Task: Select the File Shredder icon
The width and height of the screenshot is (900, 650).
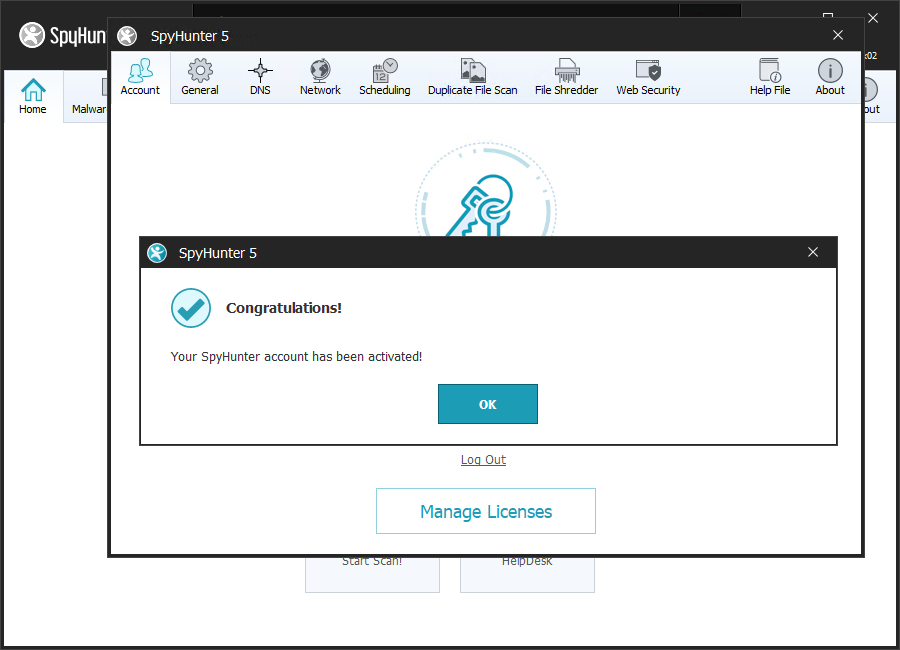Action: (566, 77)
